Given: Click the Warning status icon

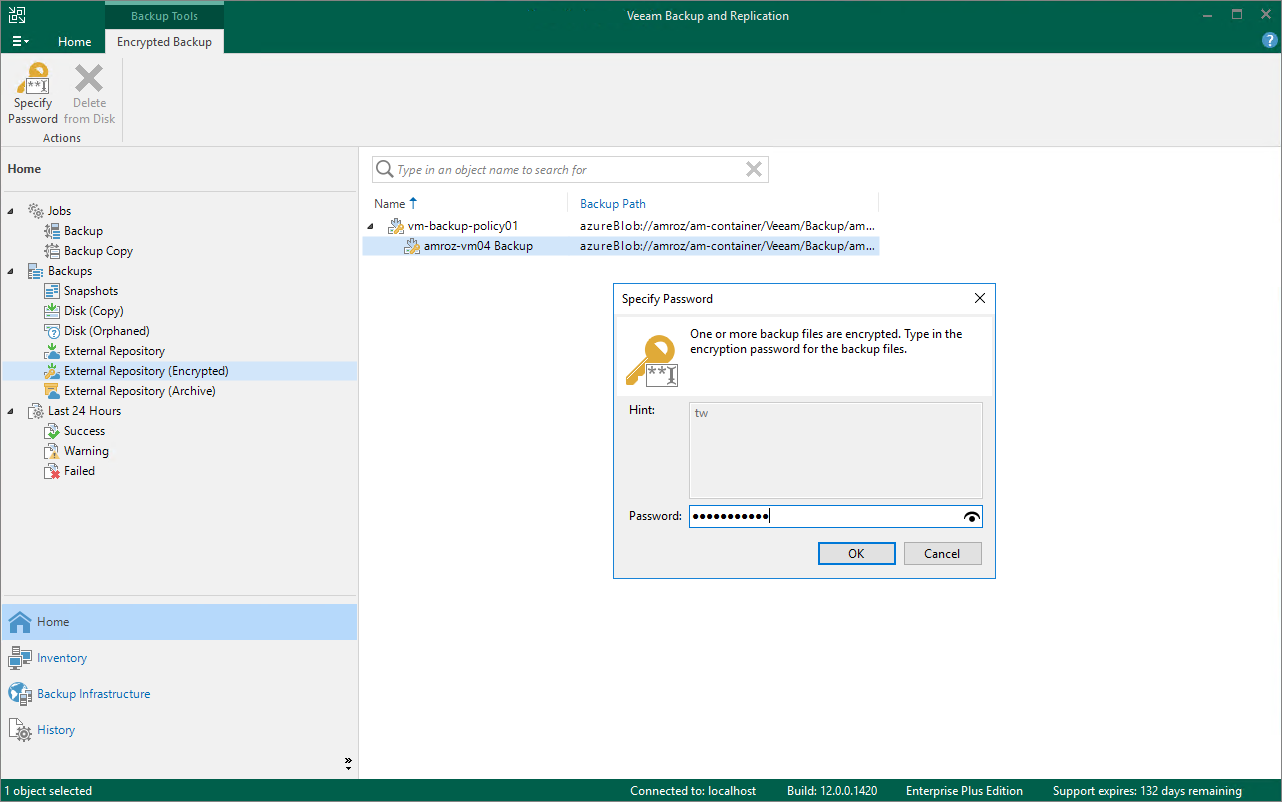Looking at the screenshot, I should click(52, 451).
